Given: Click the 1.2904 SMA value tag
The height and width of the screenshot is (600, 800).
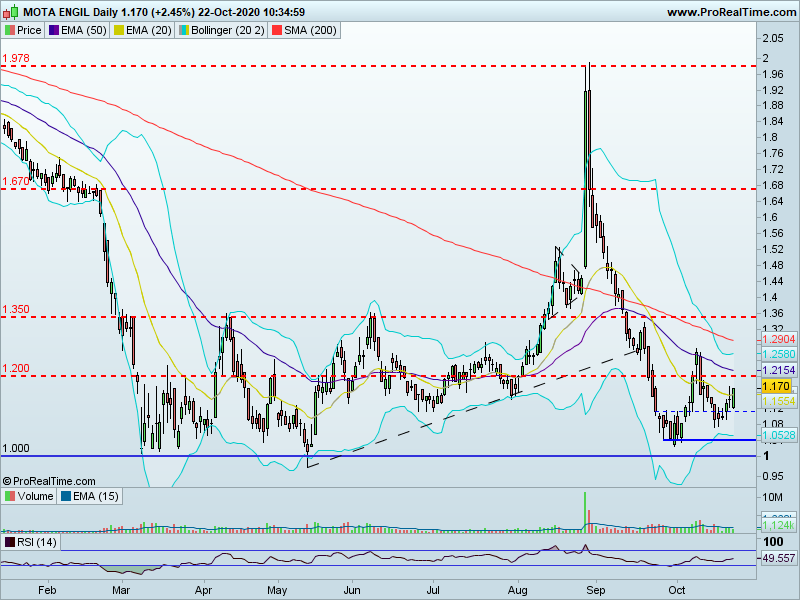Looking at the screenshot, I should point(779,339).
